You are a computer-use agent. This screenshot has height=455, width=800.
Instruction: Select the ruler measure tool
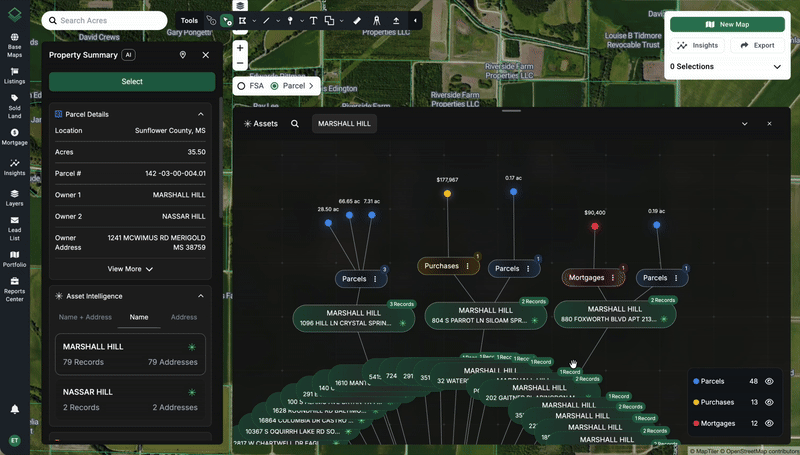click(x=357, y=20)
